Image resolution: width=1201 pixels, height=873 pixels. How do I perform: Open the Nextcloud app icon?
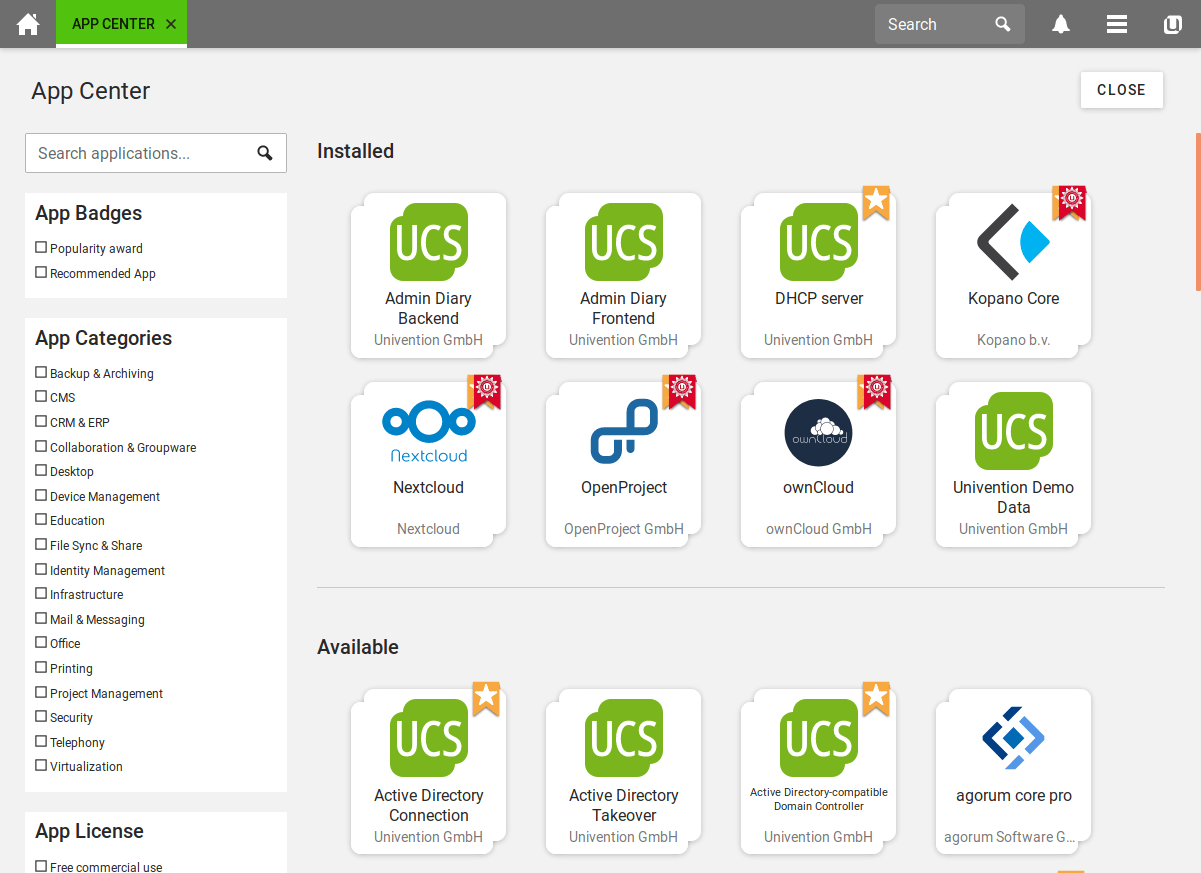(x=429, y=431)
